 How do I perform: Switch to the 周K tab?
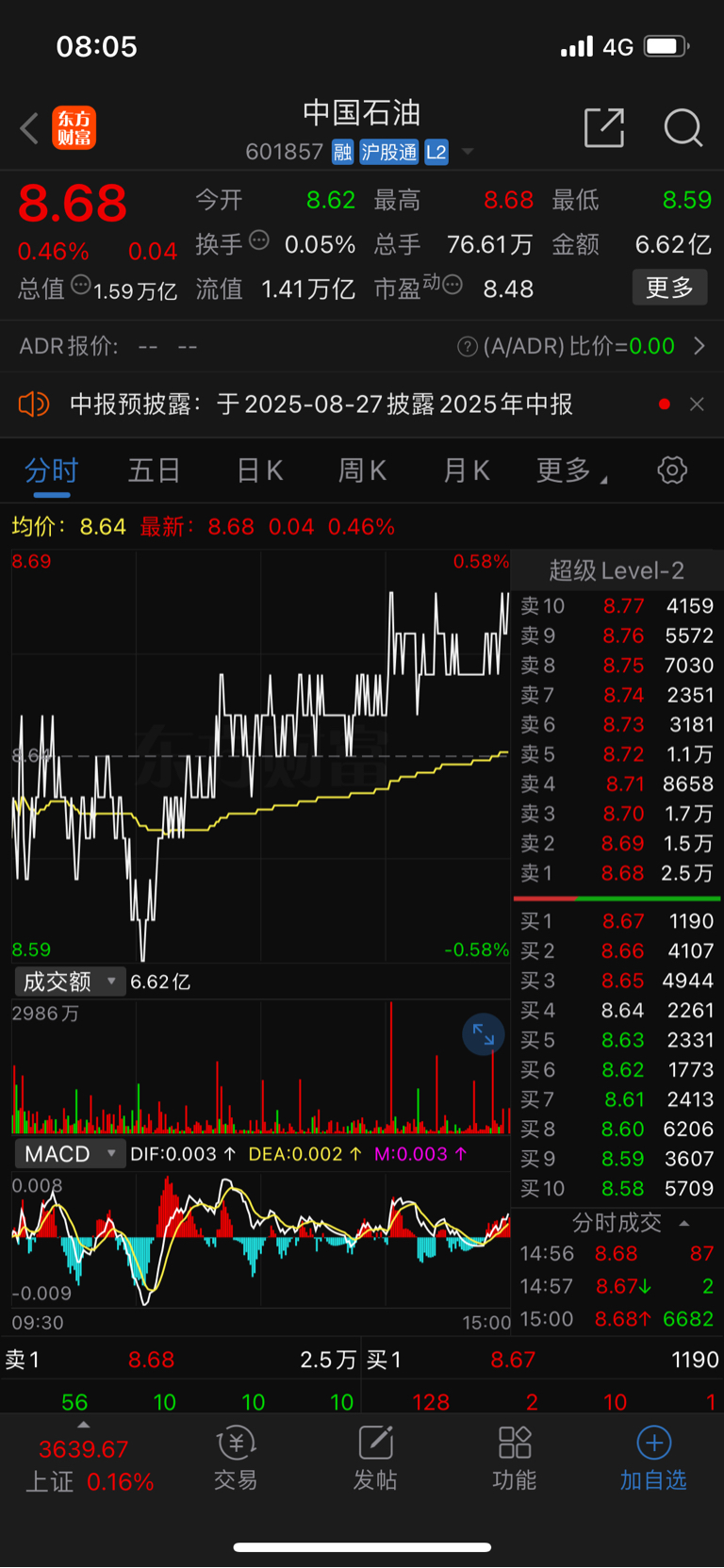362,470
